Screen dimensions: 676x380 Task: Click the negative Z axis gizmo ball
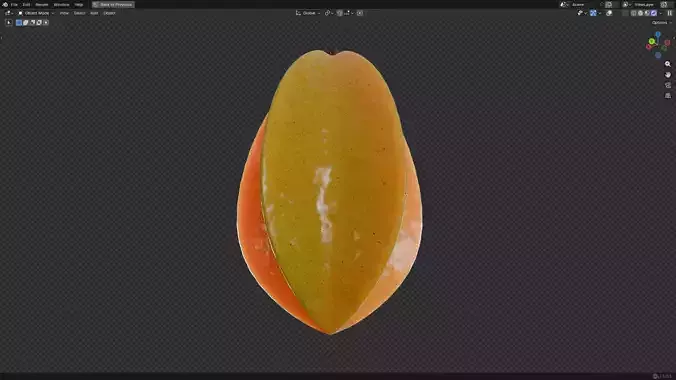pos(658,55)
